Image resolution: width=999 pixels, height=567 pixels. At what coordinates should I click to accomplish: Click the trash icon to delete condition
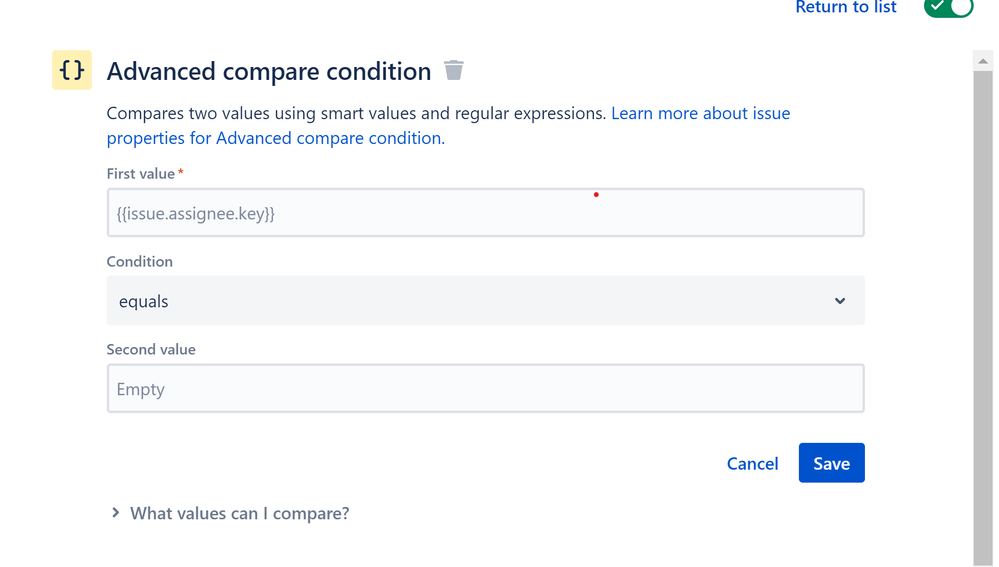point(454,70)
